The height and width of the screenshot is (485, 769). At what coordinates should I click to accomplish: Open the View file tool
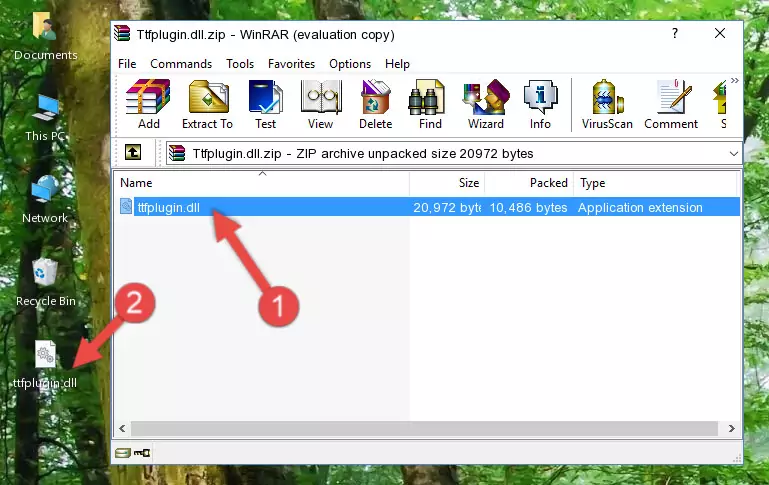(x=321, y=104)
